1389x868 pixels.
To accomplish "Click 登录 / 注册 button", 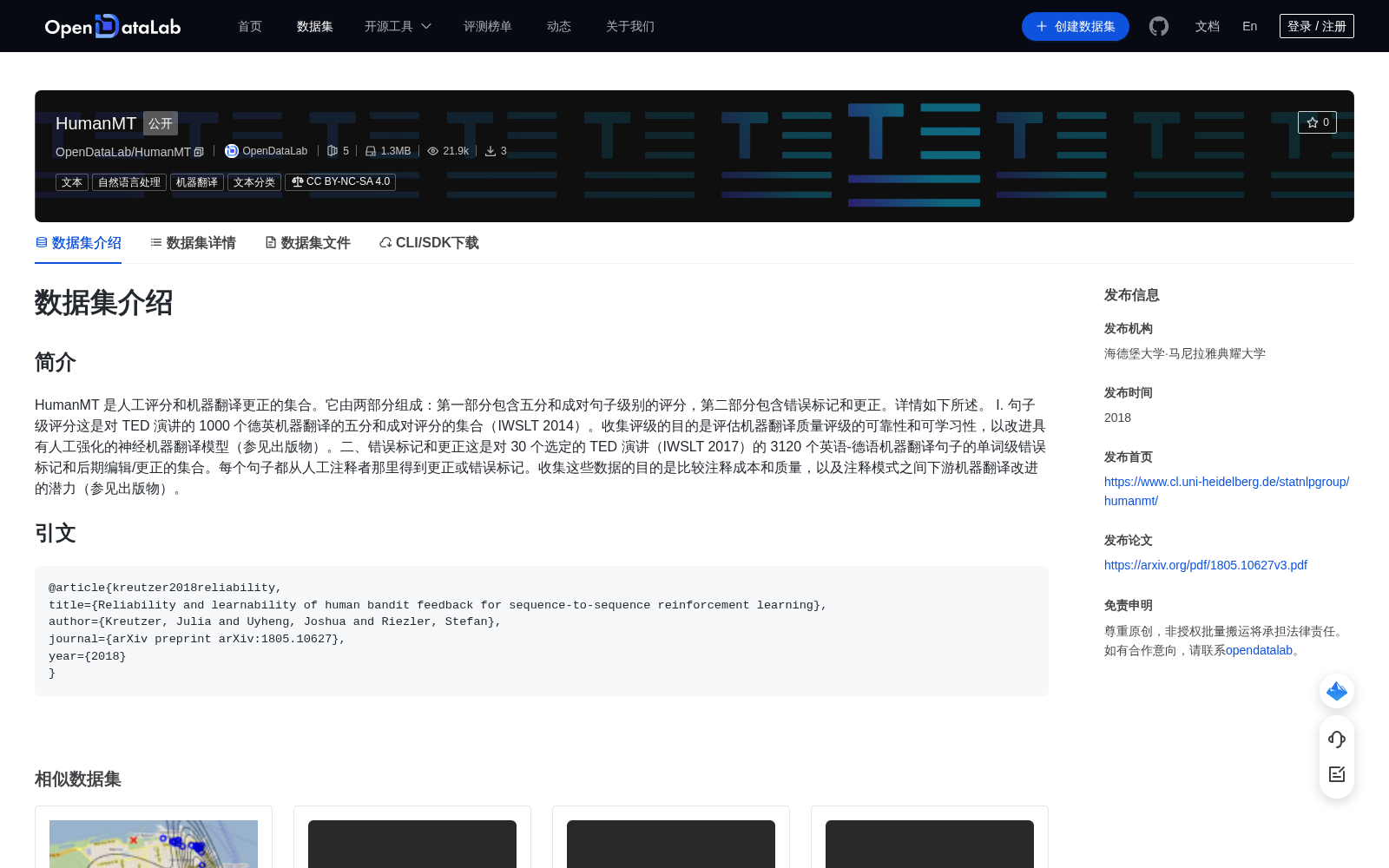I will [1317, 26].
